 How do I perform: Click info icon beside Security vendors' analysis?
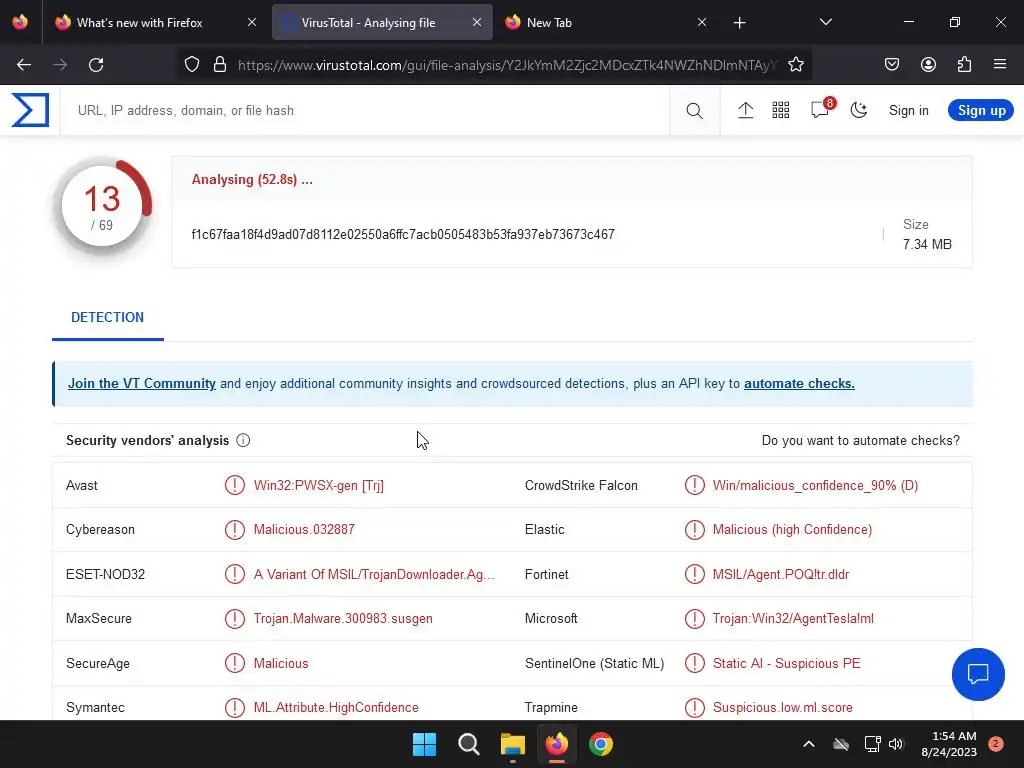tap(243, 440)
